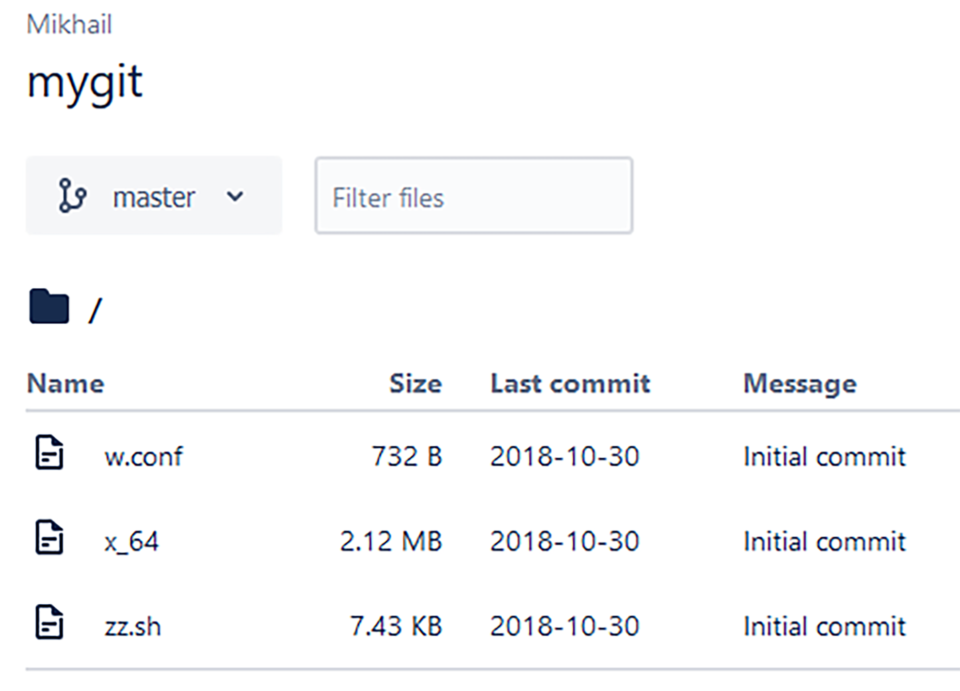The image size is (960, 691).
Task: Click the root folder icon above the file list
Action: pyautogui.click(x=48, y=306)
